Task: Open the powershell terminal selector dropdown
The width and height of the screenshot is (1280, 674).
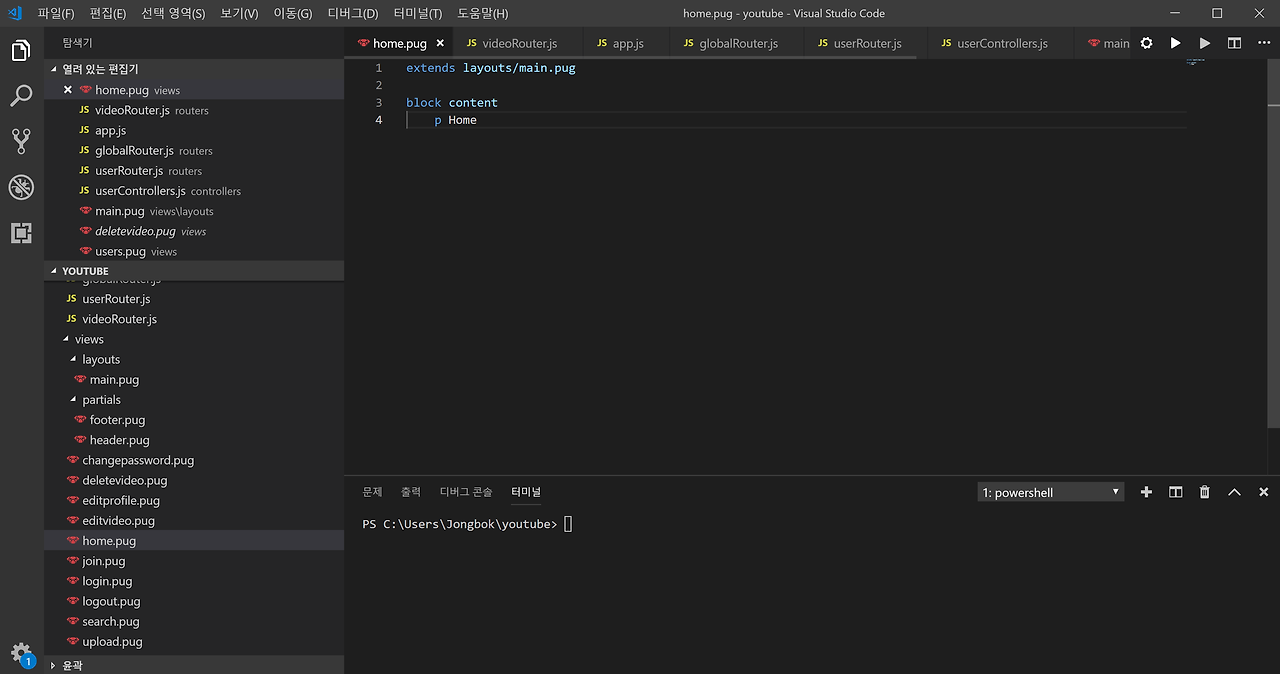Action: pyautogui.click(x=1051, y=492)
